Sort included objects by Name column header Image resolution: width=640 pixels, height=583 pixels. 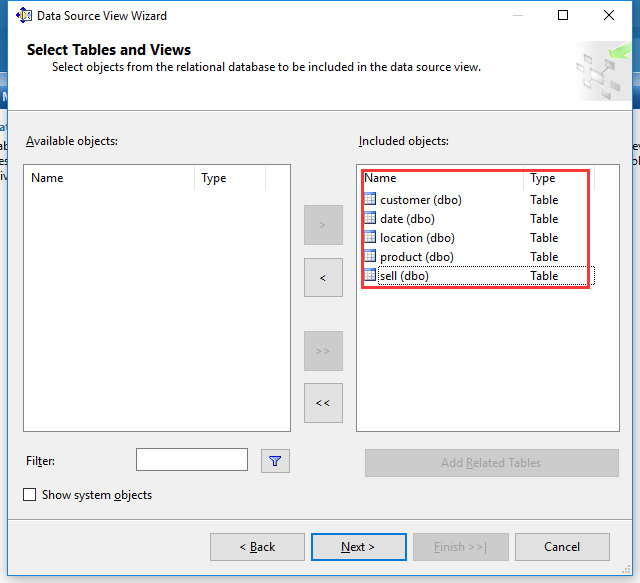click(x=440, y=178)
